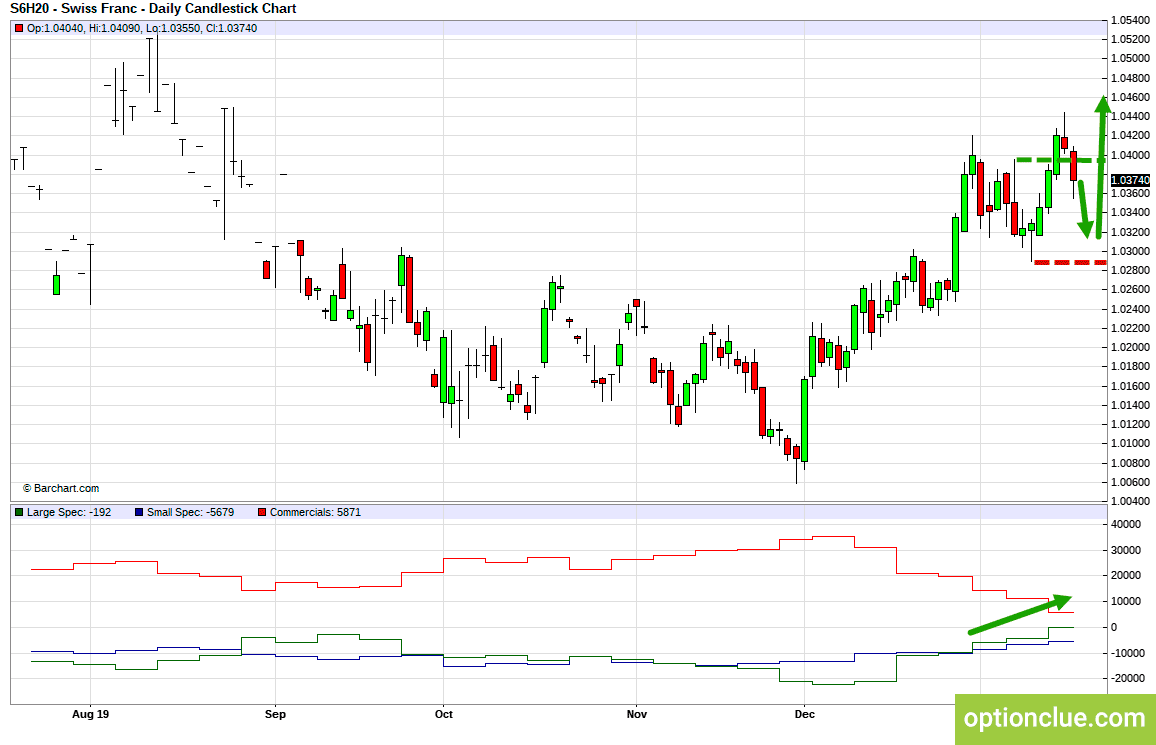Click the 1.04600 price axis label

[1130, 97]
